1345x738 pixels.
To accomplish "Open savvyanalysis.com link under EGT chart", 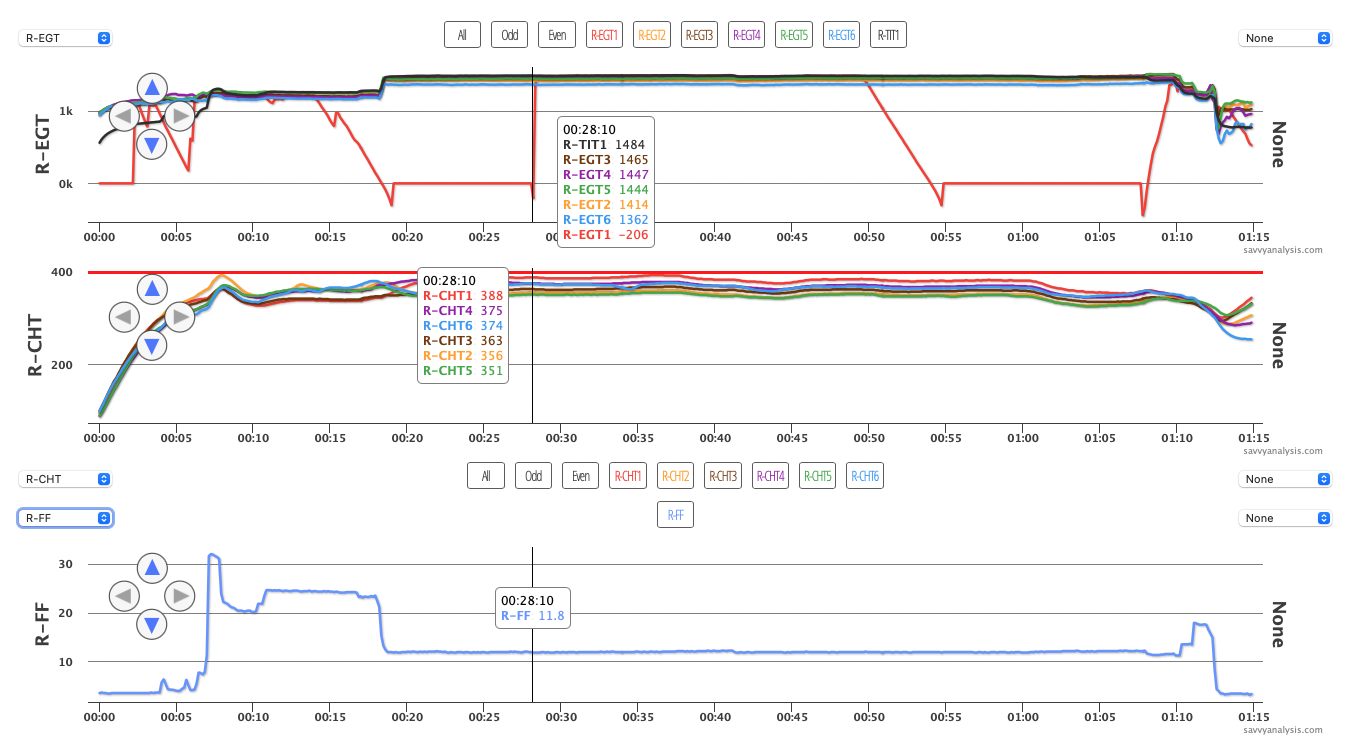I will pyautogui.click(x=1285, y=250).
